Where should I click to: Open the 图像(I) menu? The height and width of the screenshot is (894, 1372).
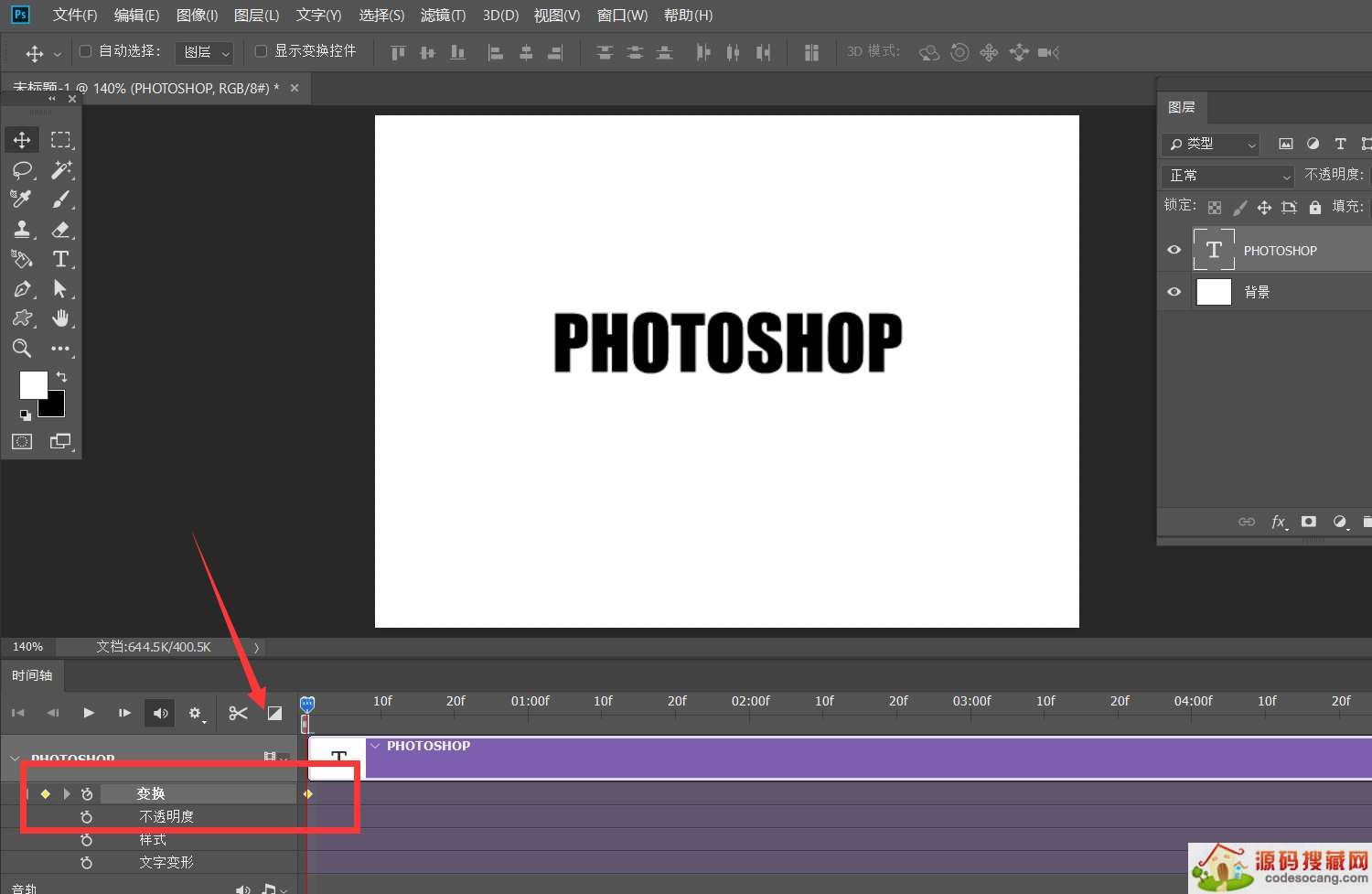click(x=197, y=16)
